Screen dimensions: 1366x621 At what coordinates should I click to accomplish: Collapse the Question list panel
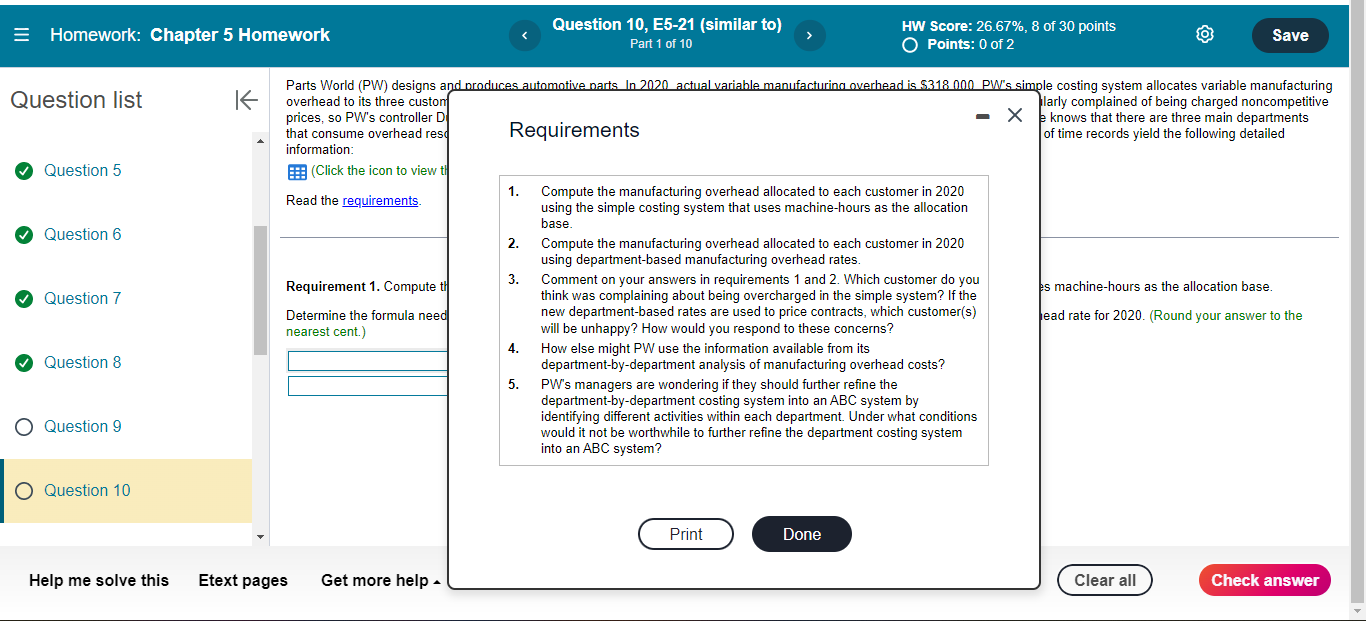pos(246,100)
